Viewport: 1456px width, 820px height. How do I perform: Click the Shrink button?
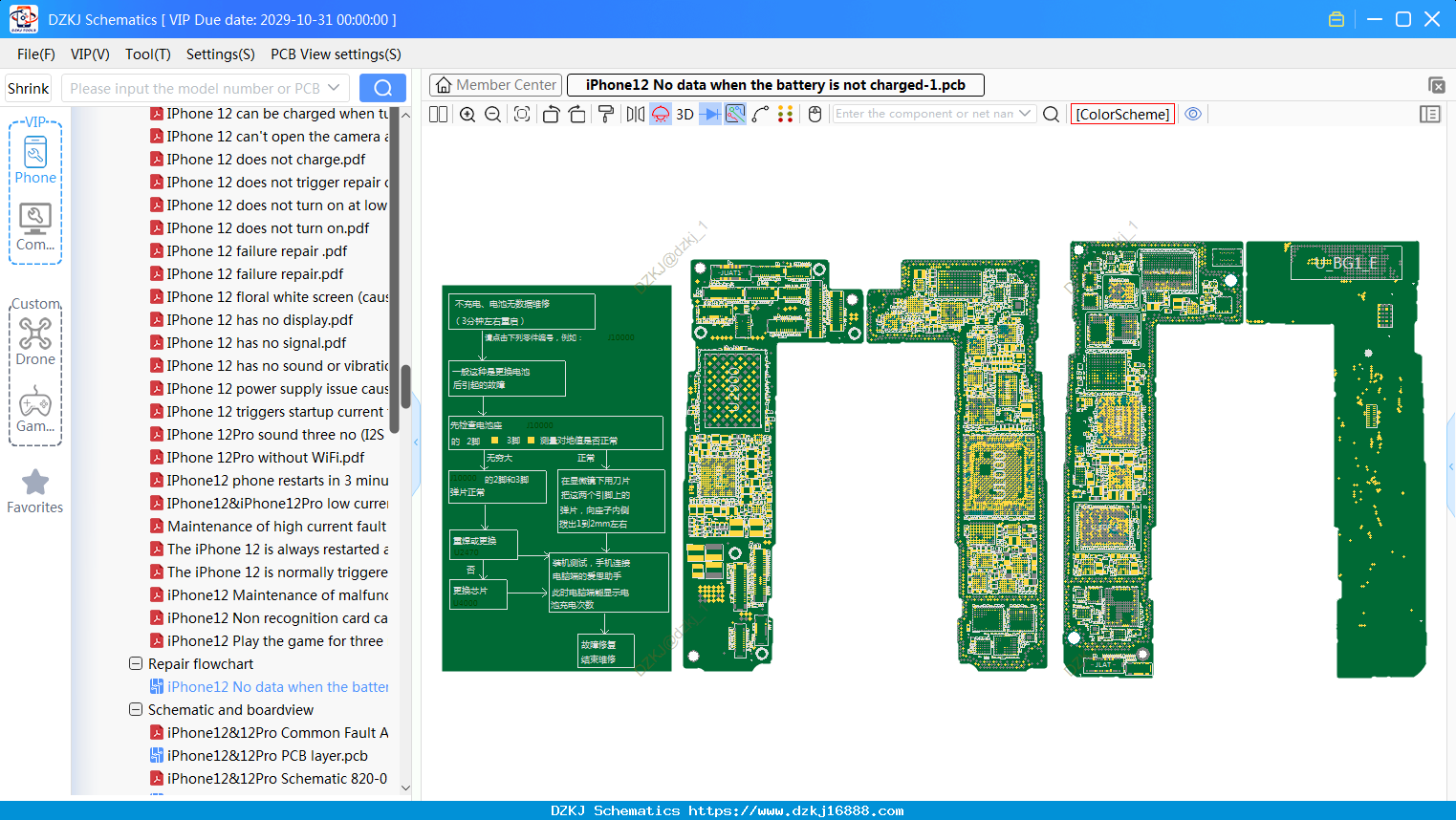pos(28,88)
